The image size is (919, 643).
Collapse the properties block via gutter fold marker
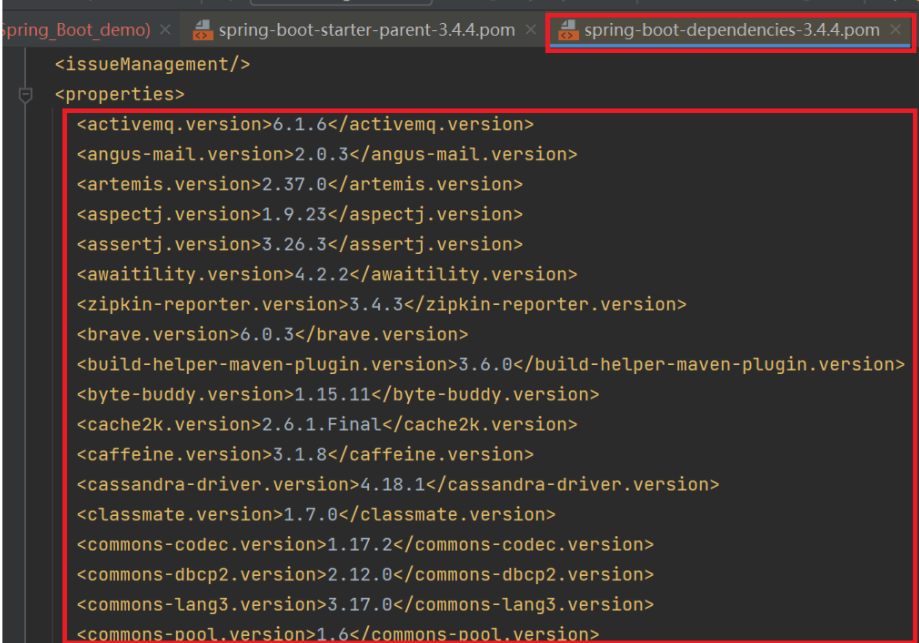[x=25, y=94]
